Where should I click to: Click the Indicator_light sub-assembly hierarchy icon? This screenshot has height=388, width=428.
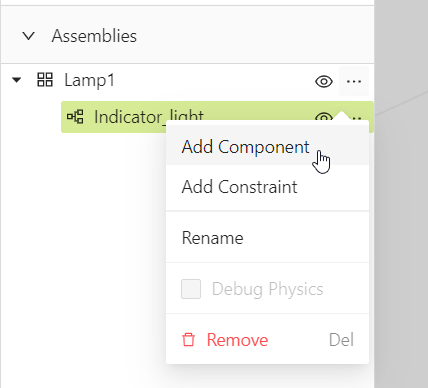(x=75, y=117)
